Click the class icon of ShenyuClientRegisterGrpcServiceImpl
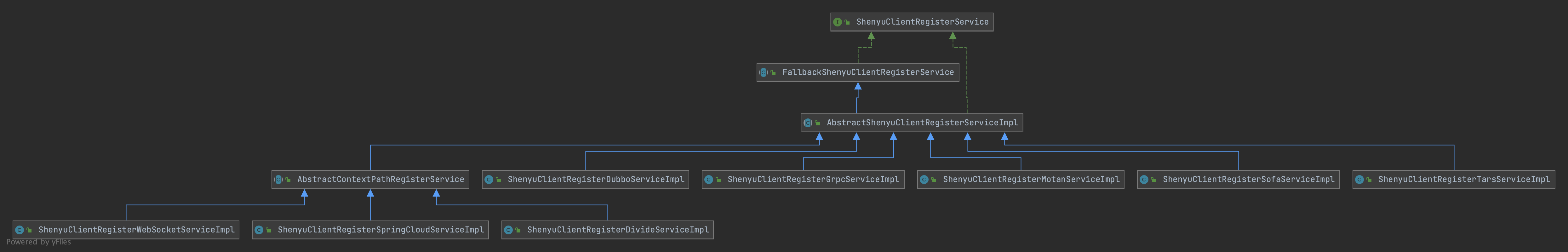 708,180
